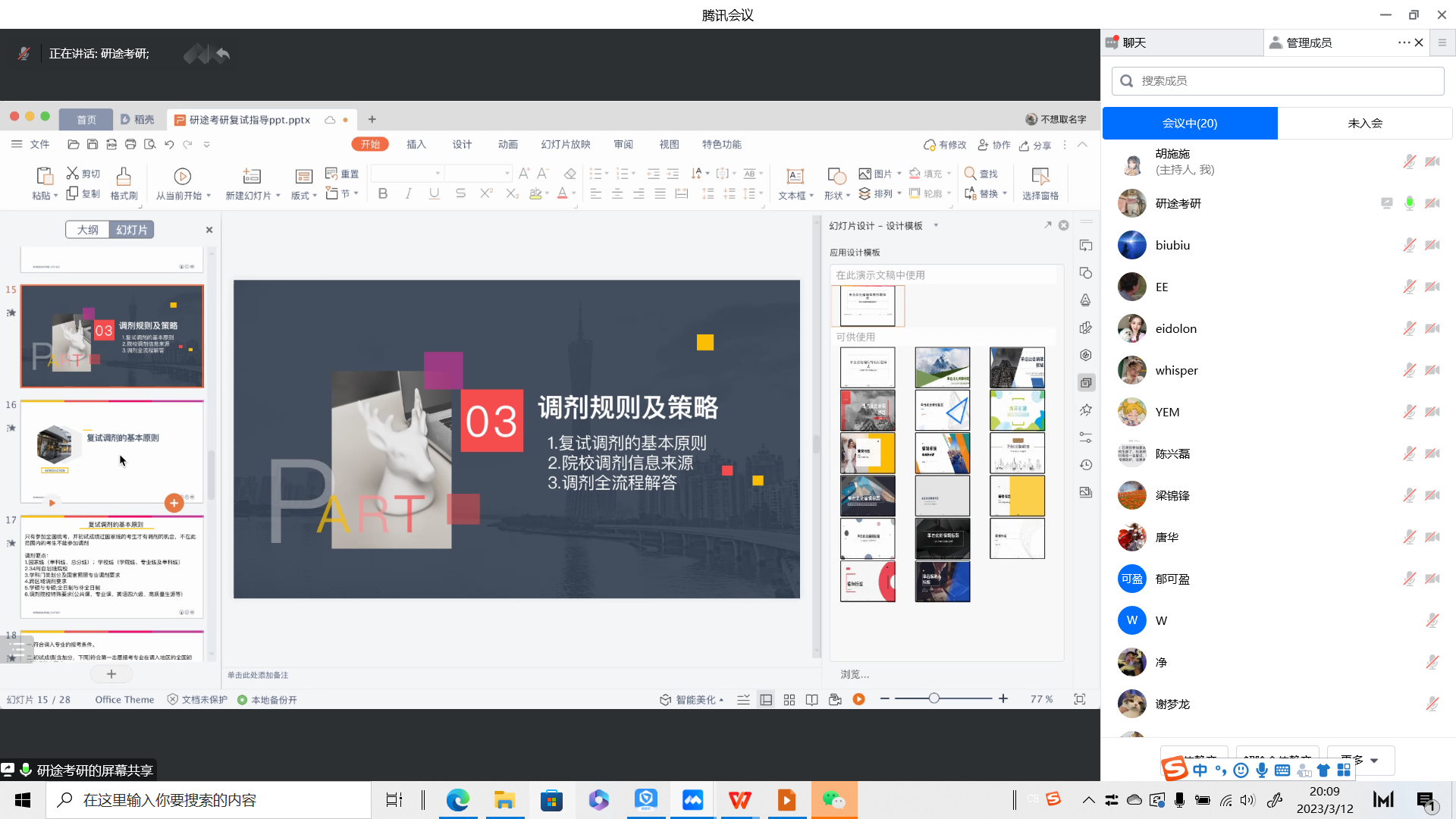Click the 格式刷 format painter icon
The image size is (1456, 819).
[x=124, y=177]
